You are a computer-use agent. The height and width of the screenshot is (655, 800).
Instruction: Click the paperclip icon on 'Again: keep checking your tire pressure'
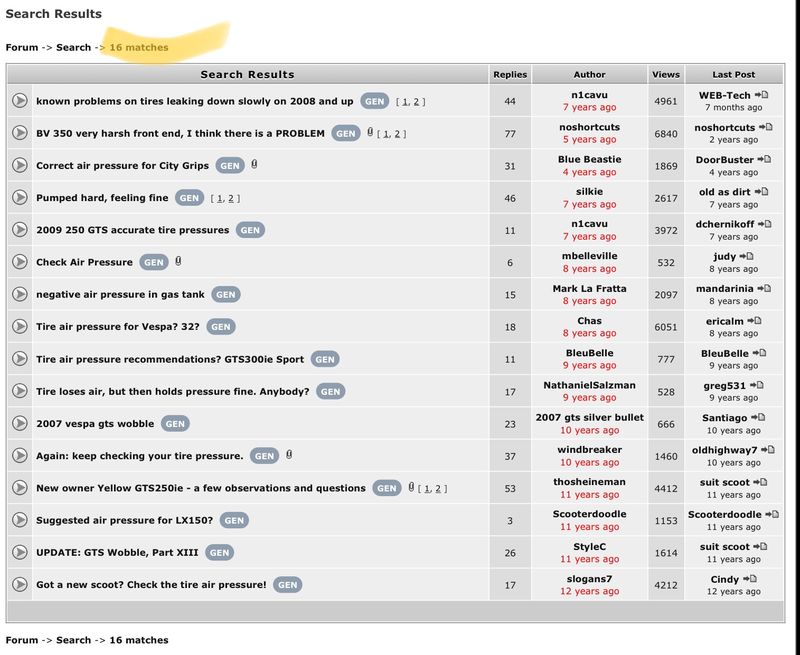click(x=289, y=454)
